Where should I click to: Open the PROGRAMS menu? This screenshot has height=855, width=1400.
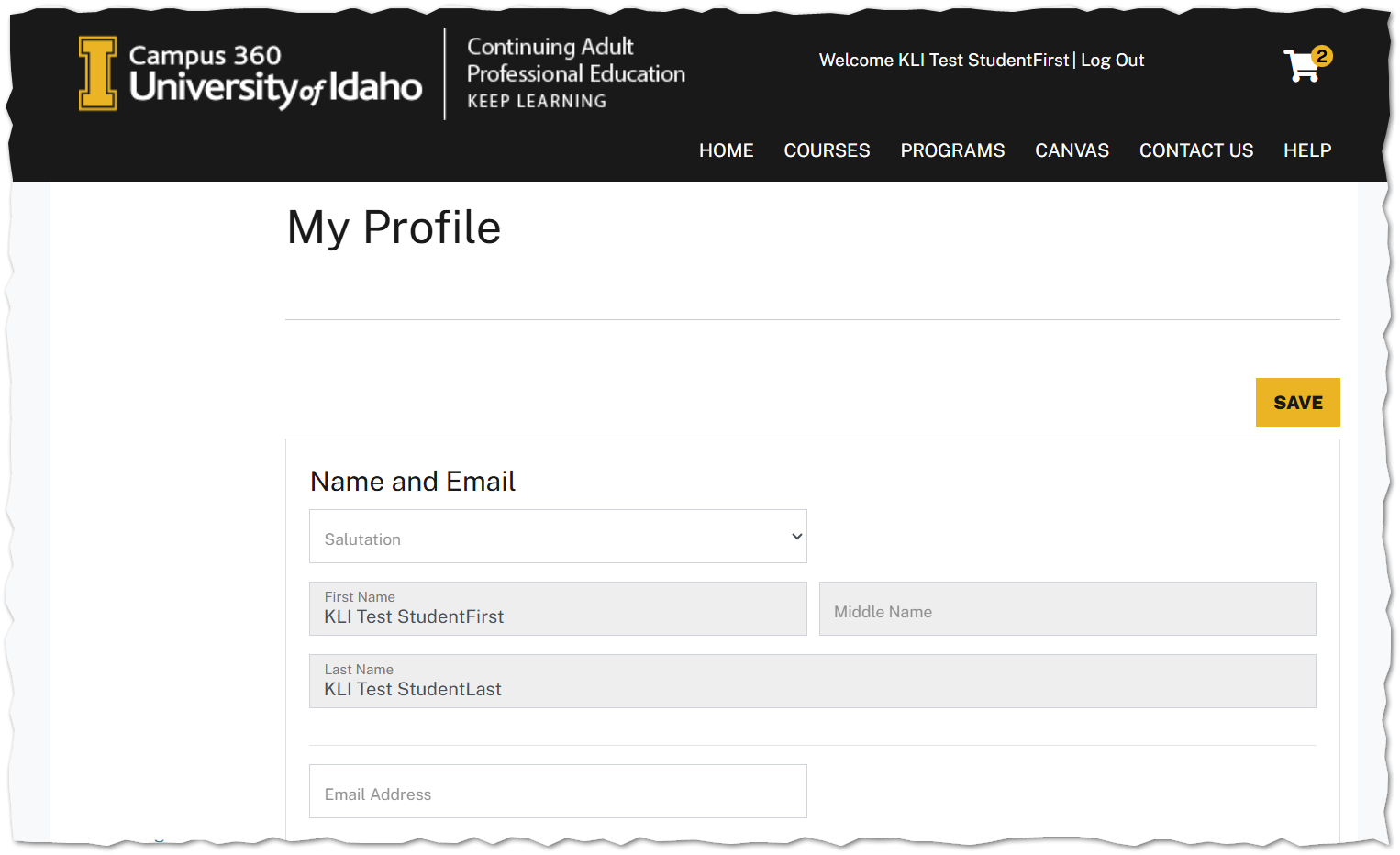952,150
